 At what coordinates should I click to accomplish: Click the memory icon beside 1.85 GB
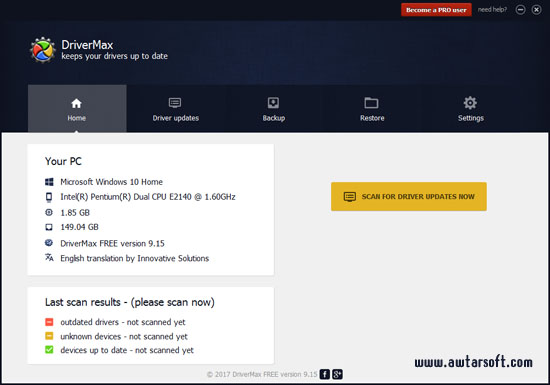pyautogui.click(x=49, y=212)
